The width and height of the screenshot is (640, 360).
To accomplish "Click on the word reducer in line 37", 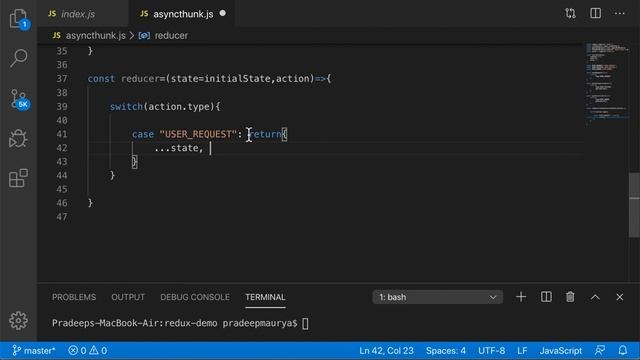I will click(140, 78).
